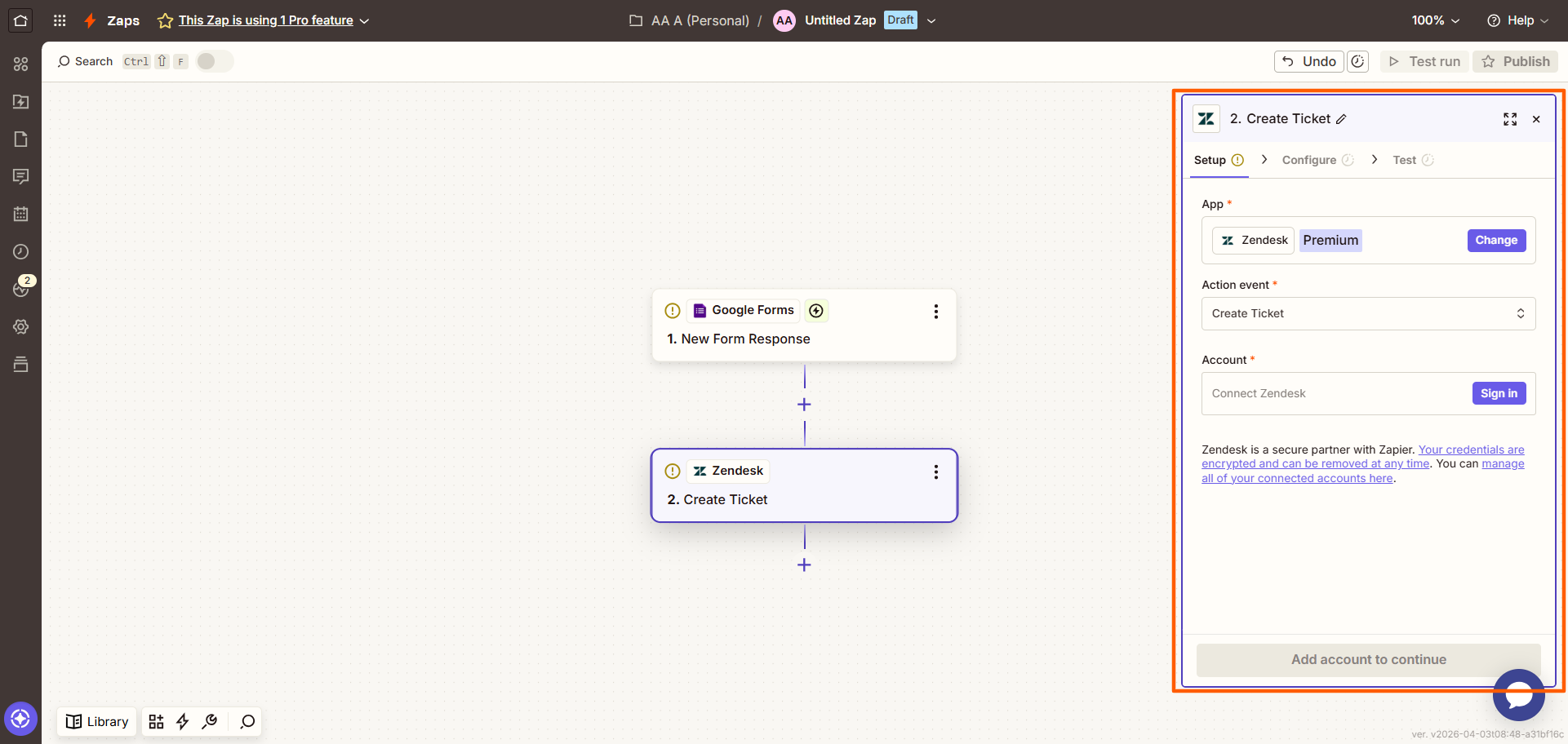Open the activity status icon with badge 2

pos(21,288)
